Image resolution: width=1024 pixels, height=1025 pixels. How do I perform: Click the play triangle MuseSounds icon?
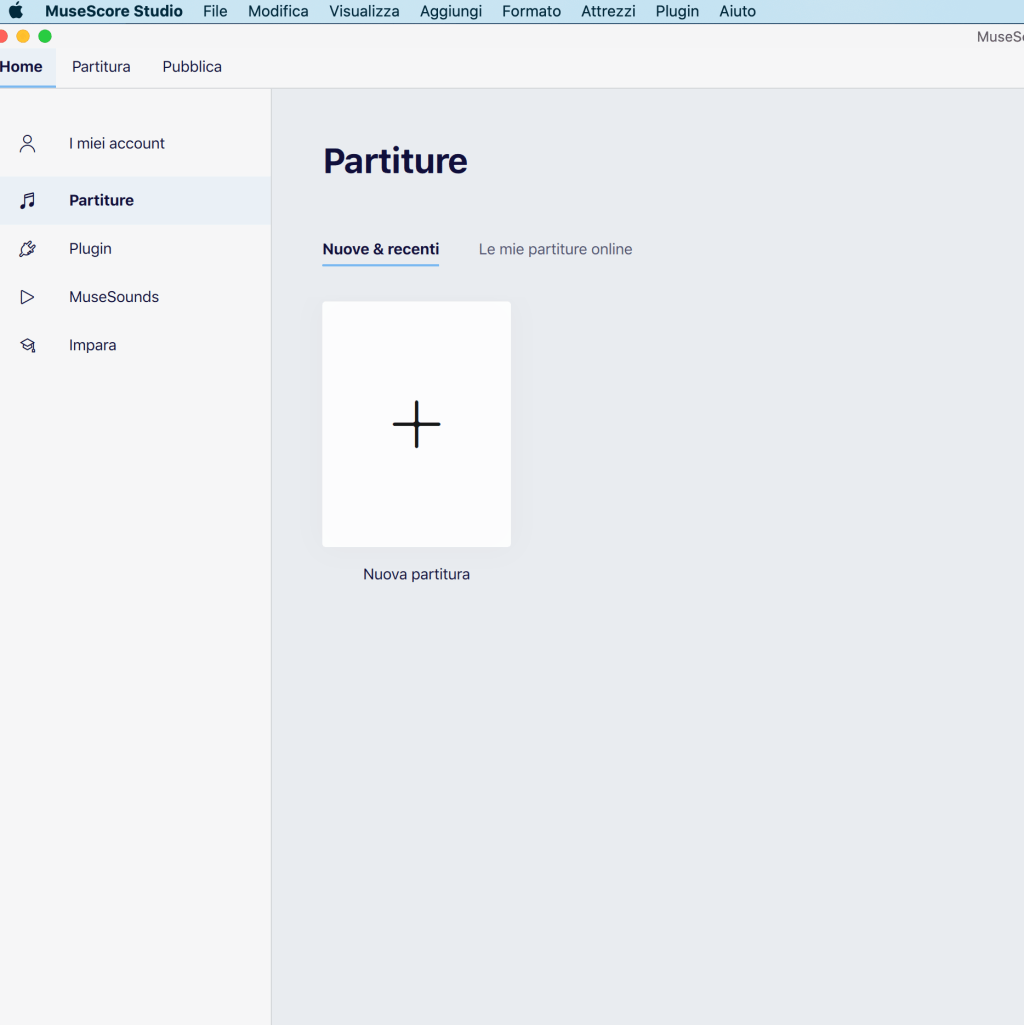(28, 297)
